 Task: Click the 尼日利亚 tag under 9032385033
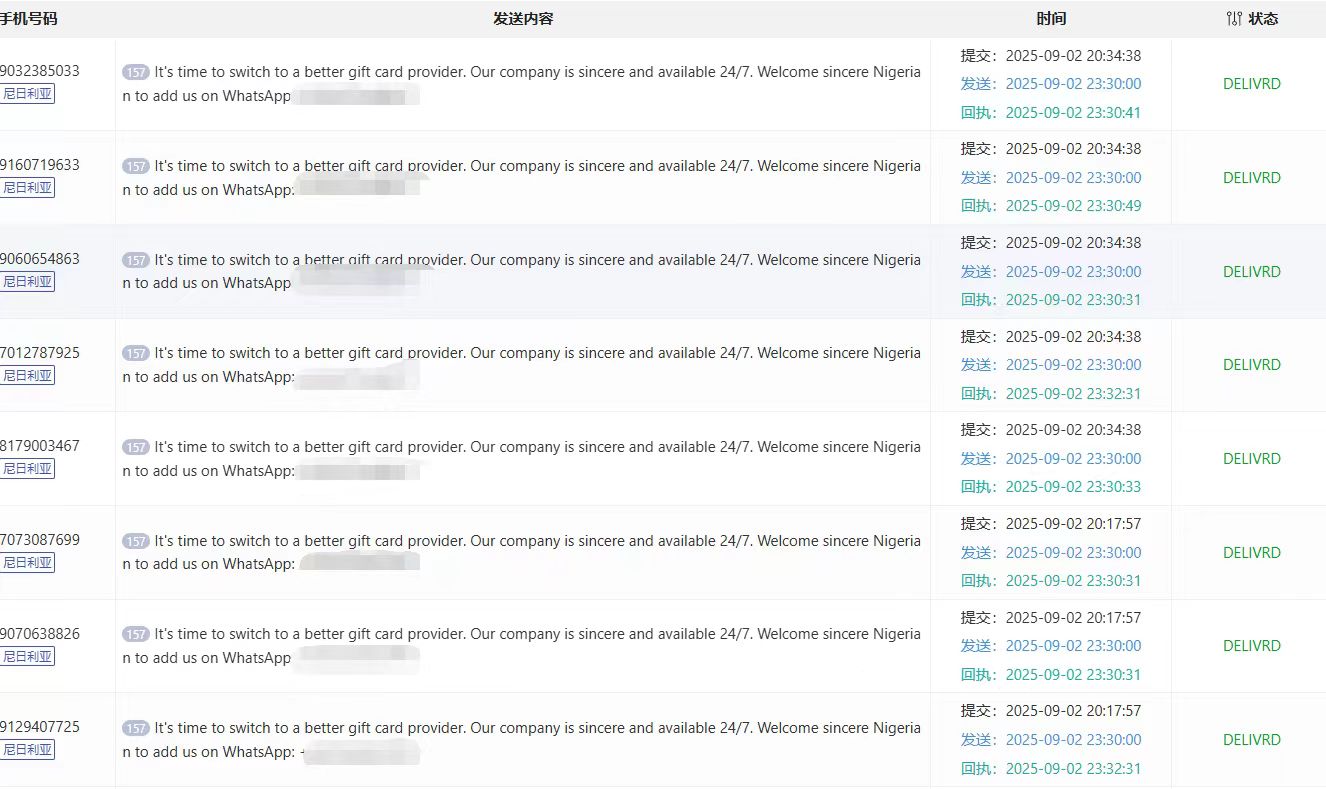tap(28, 94)
